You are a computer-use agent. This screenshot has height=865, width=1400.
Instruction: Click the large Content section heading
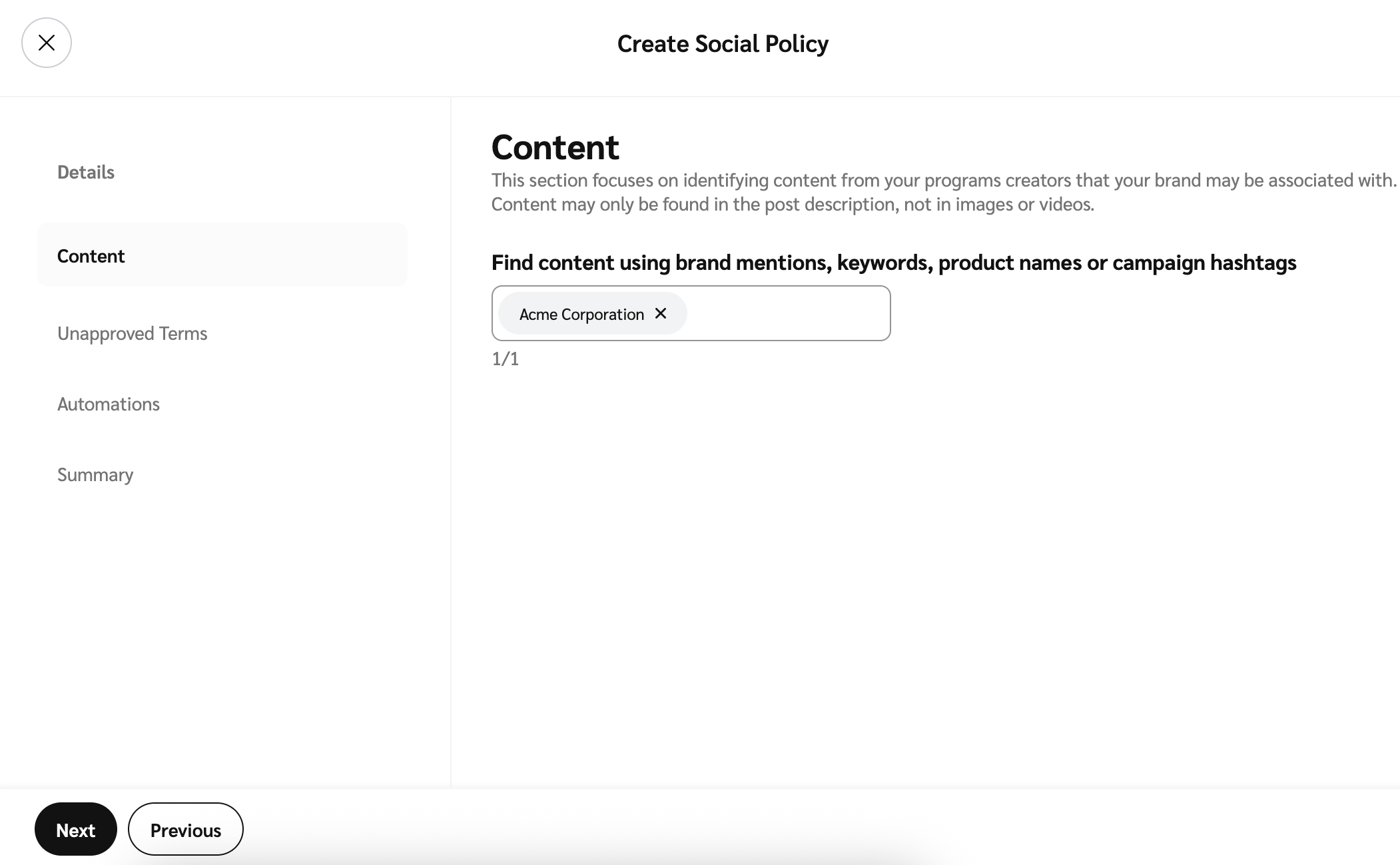[x=555, y=147]
